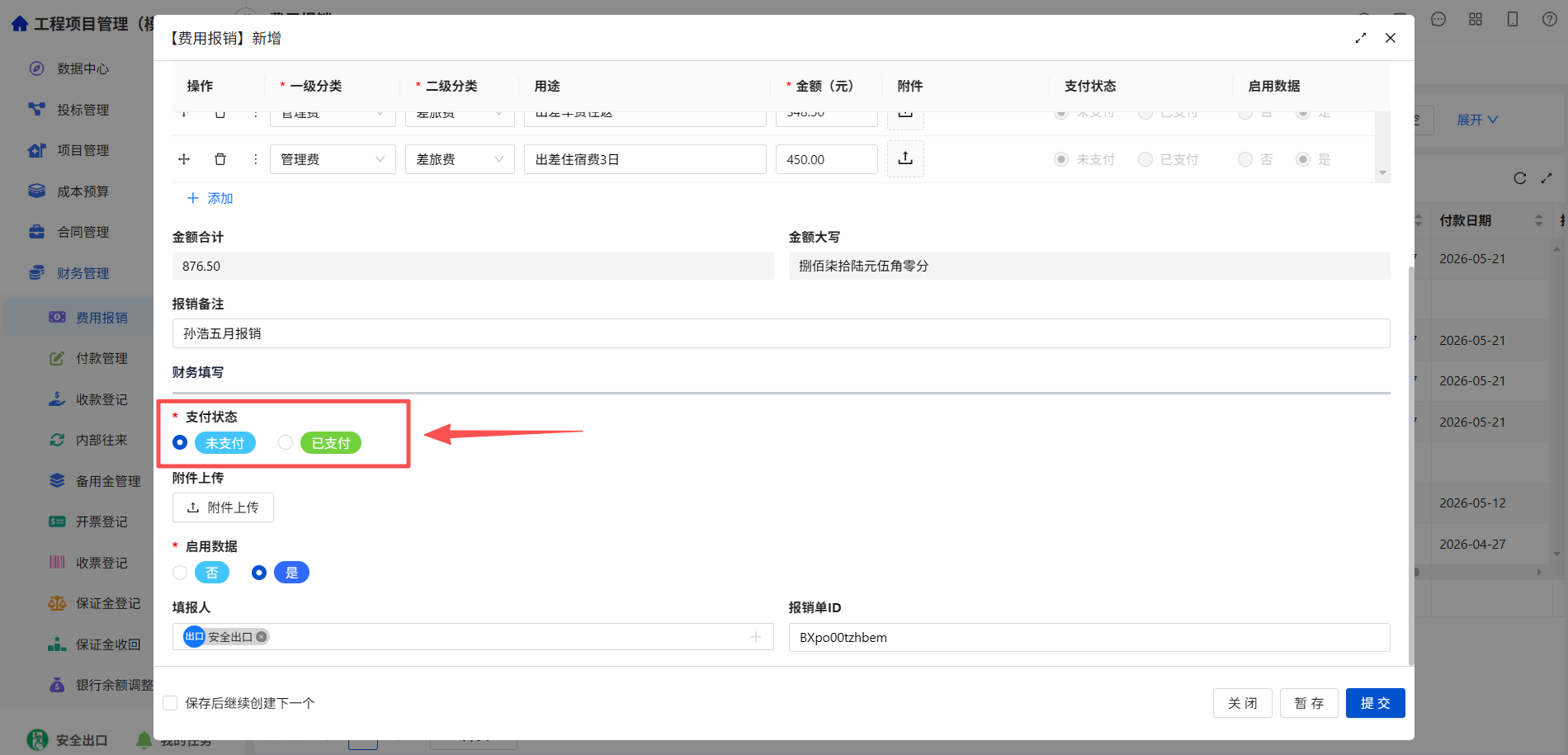Select 已支付 in 财务填写 支付状态
The width and height of the screenshot is (1568, 755).
[286, 442]
